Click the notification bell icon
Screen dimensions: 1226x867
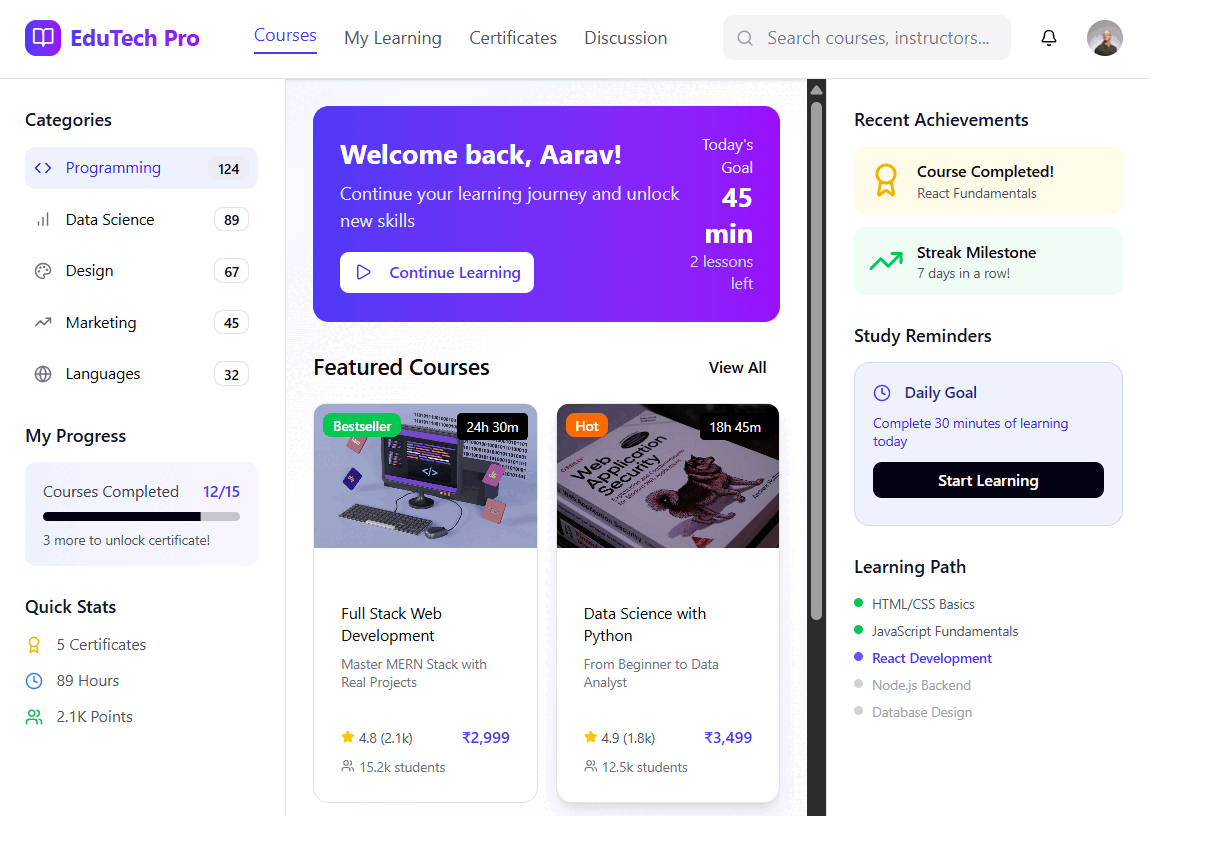[1049, 38]
